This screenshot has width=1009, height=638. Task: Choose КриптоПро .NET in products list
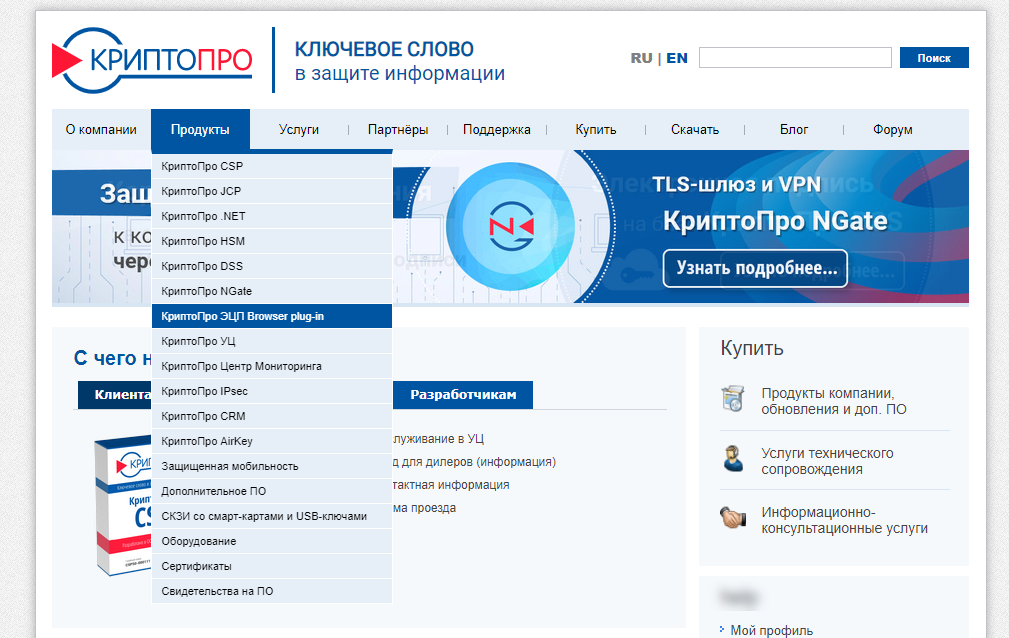coord(272,216)
